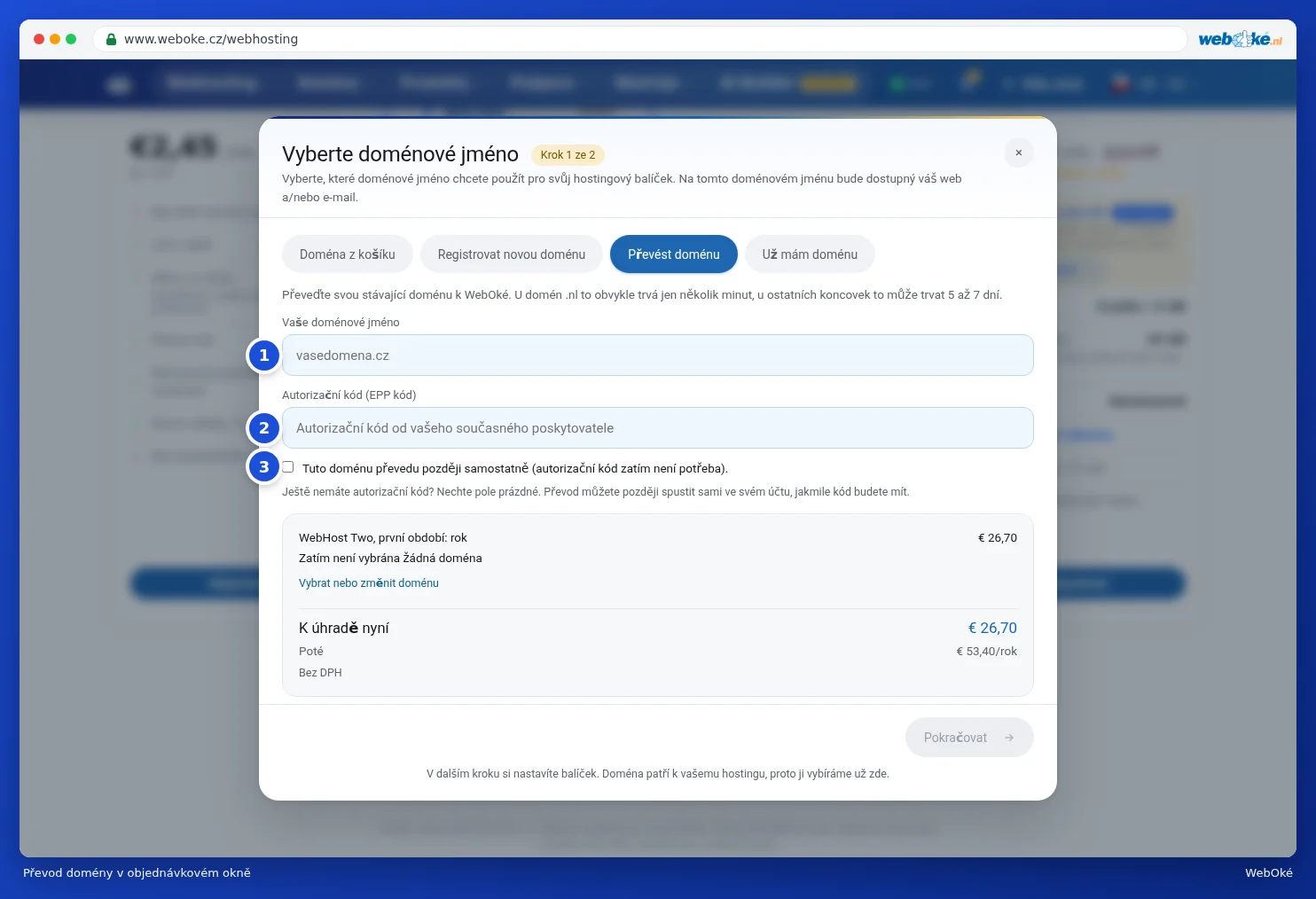Click the € 26,70 price beside WebHost Two
This screenshot has width=1316, height=899.
click(x=998, y=537)
